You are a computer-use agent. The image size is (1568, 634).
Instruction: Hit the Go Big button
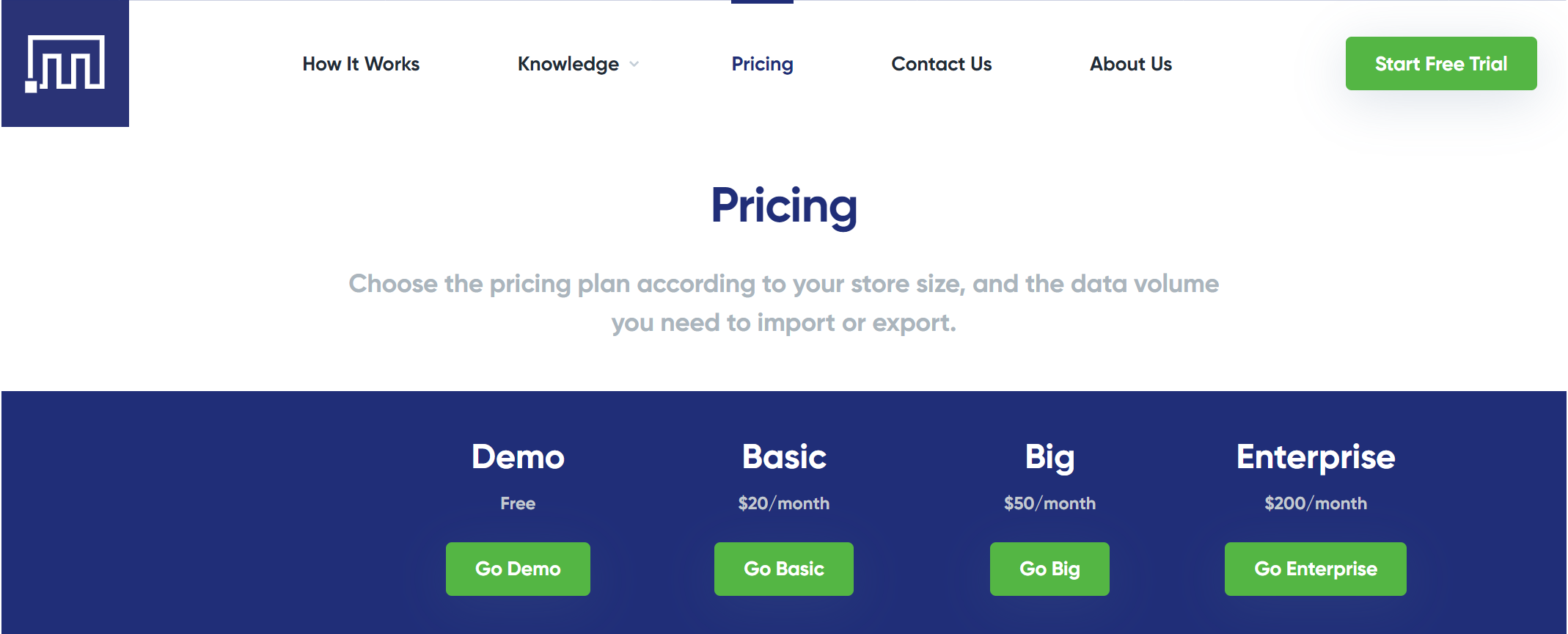[1049, 569]
